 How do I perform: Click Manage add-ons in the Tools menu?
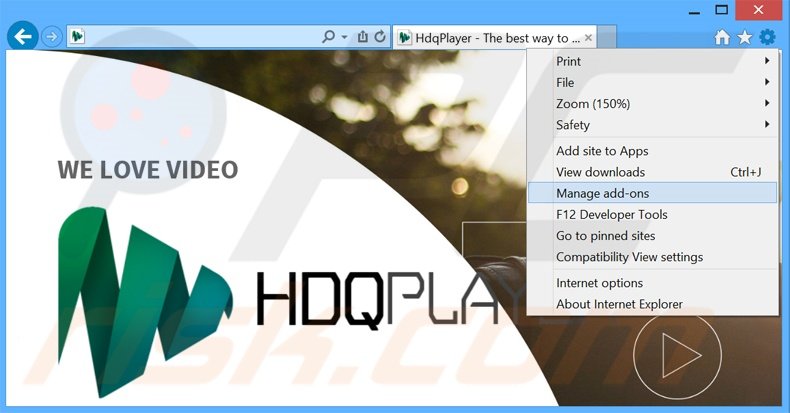pyautogui.click(x=652, y=193)
